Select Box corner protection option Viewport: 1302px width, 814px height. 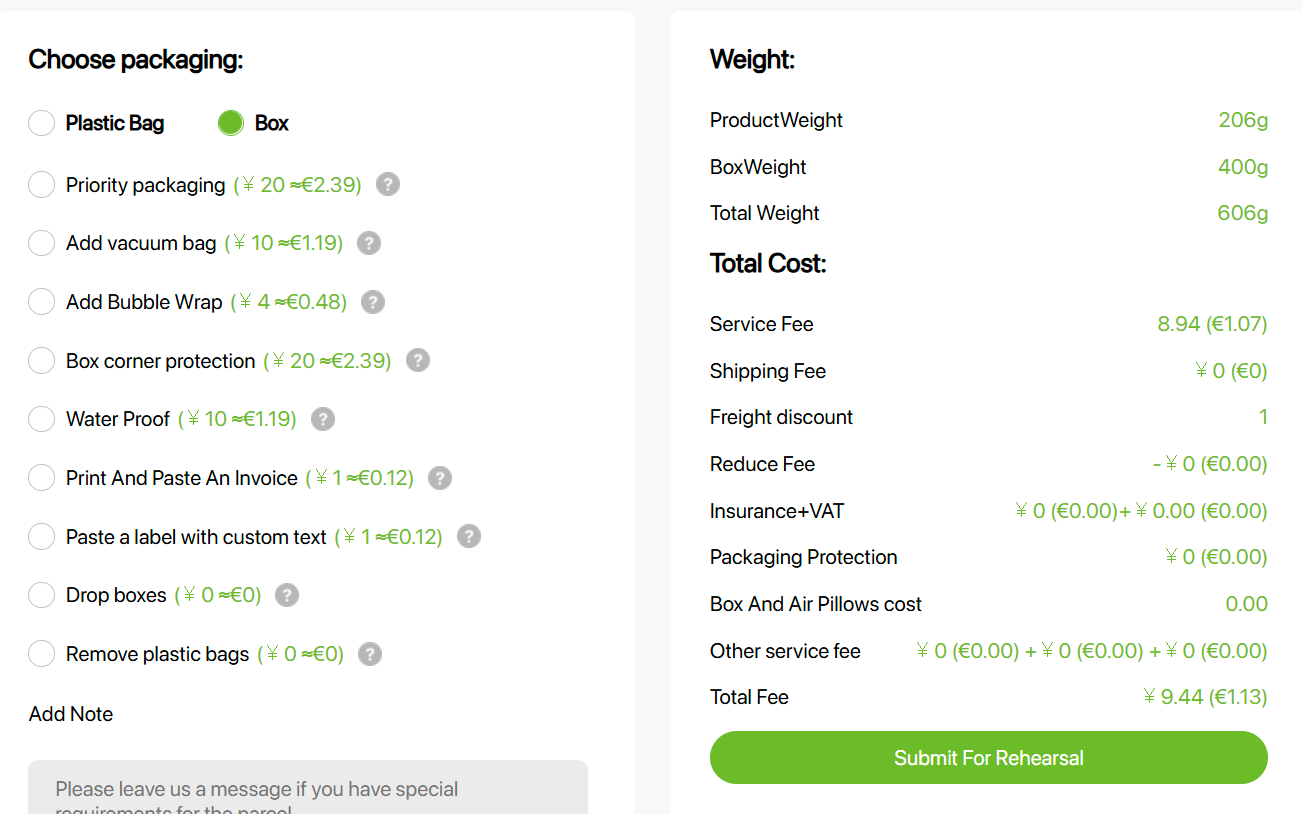[41, 360]
